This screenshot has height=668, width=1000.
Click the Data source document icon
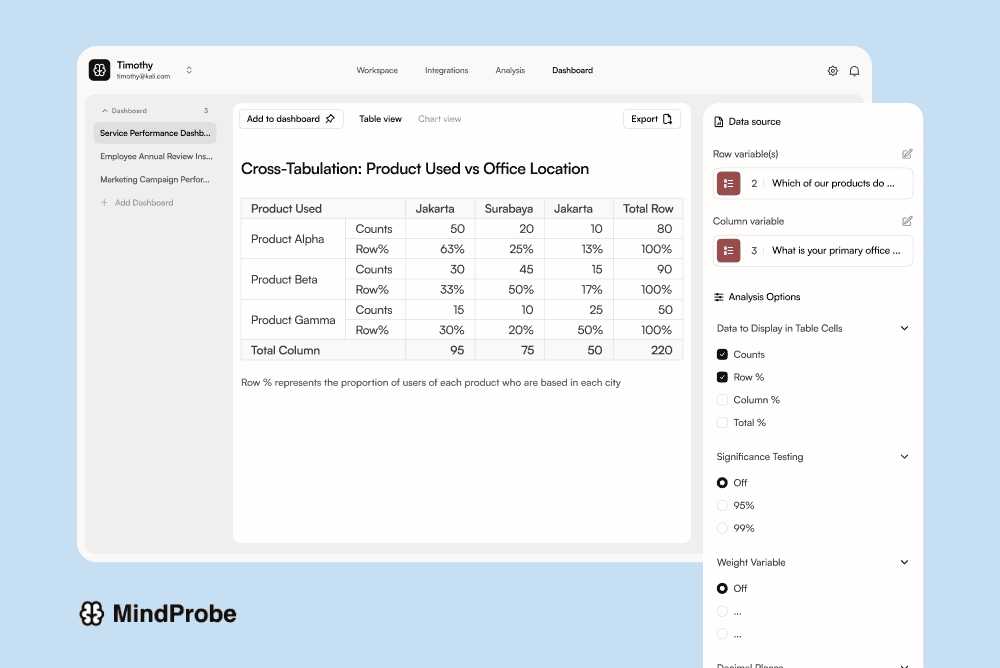(x=717, y=121)
